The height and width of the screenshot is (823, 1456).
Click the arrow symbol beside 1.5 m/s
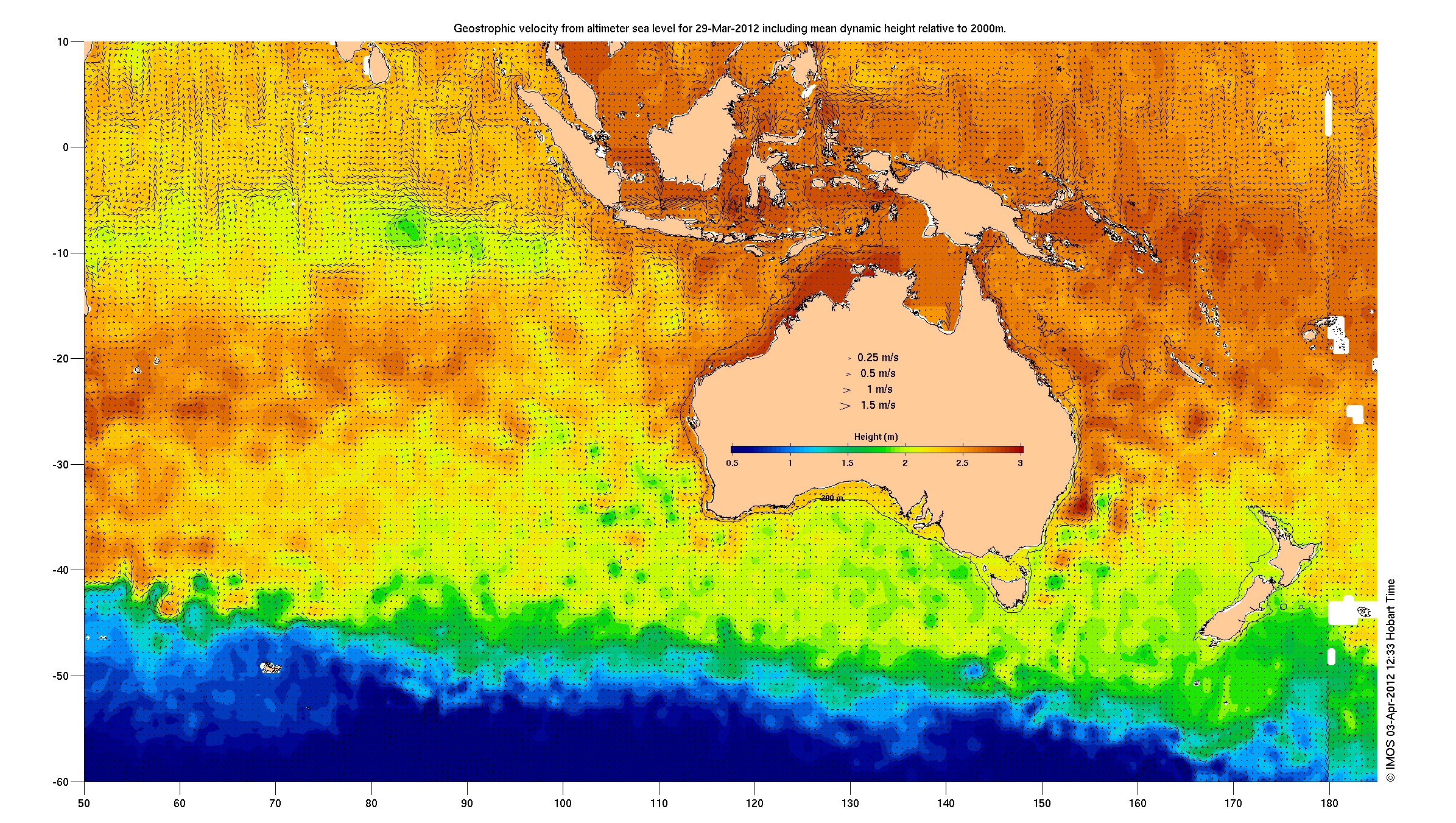coord(845,406)
